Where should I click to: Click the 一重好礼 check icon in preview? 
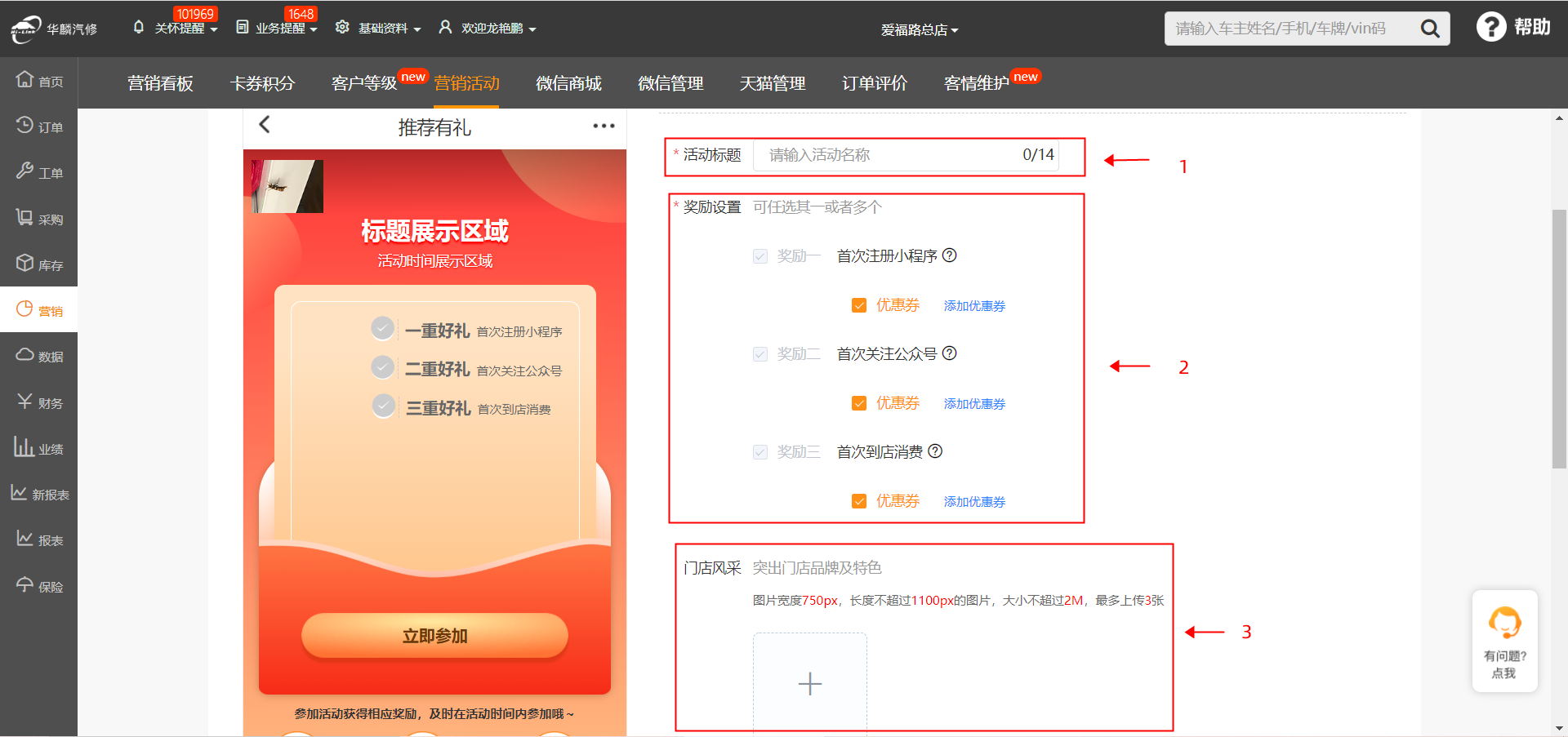pyautogui.click(x=382, y=328)
